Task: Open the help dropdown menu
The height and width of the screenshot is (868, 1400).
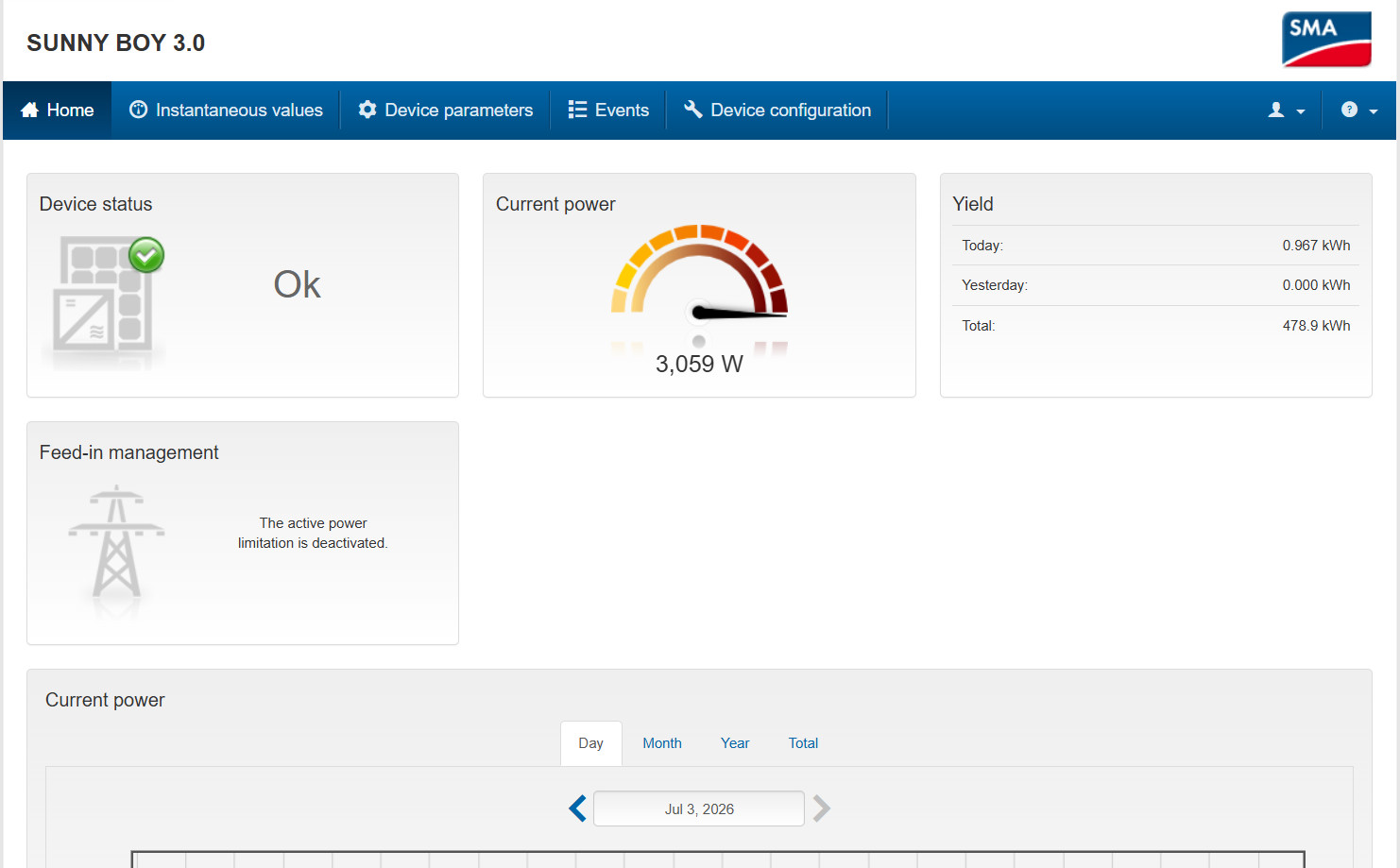Action: pos(1358,111)
